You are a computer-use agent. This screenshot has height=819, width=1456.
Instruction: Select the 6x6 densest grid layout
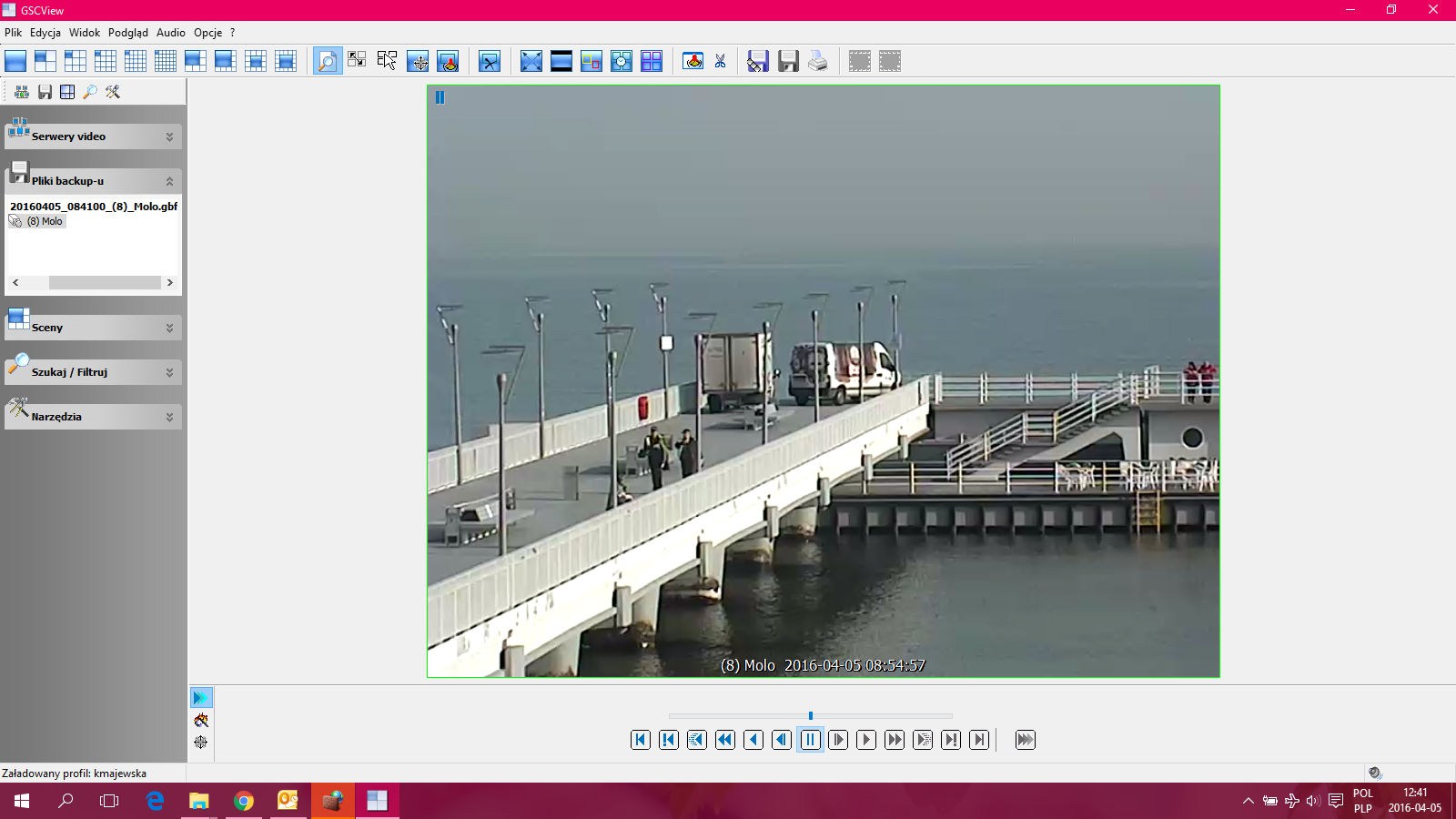click(166, 61)
